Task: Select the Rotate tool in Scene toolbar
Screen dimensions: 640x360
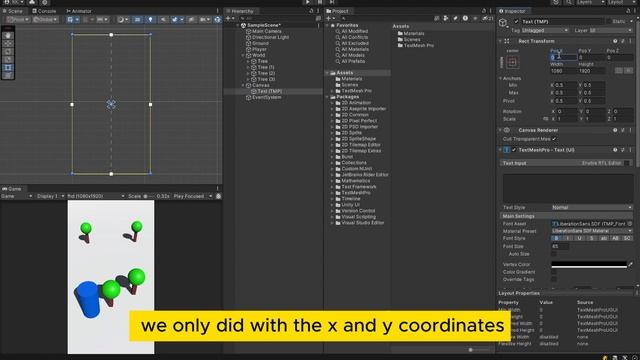Action: point(8,52)
